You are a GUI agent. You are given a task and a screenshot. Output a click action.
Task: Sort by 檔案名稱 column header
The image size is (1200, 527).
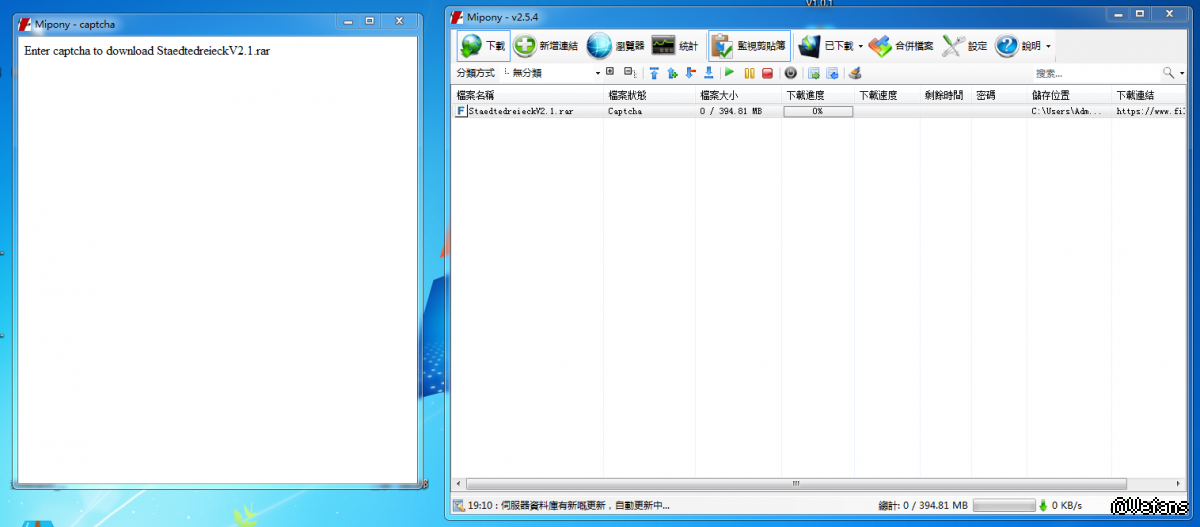(527, 95)
